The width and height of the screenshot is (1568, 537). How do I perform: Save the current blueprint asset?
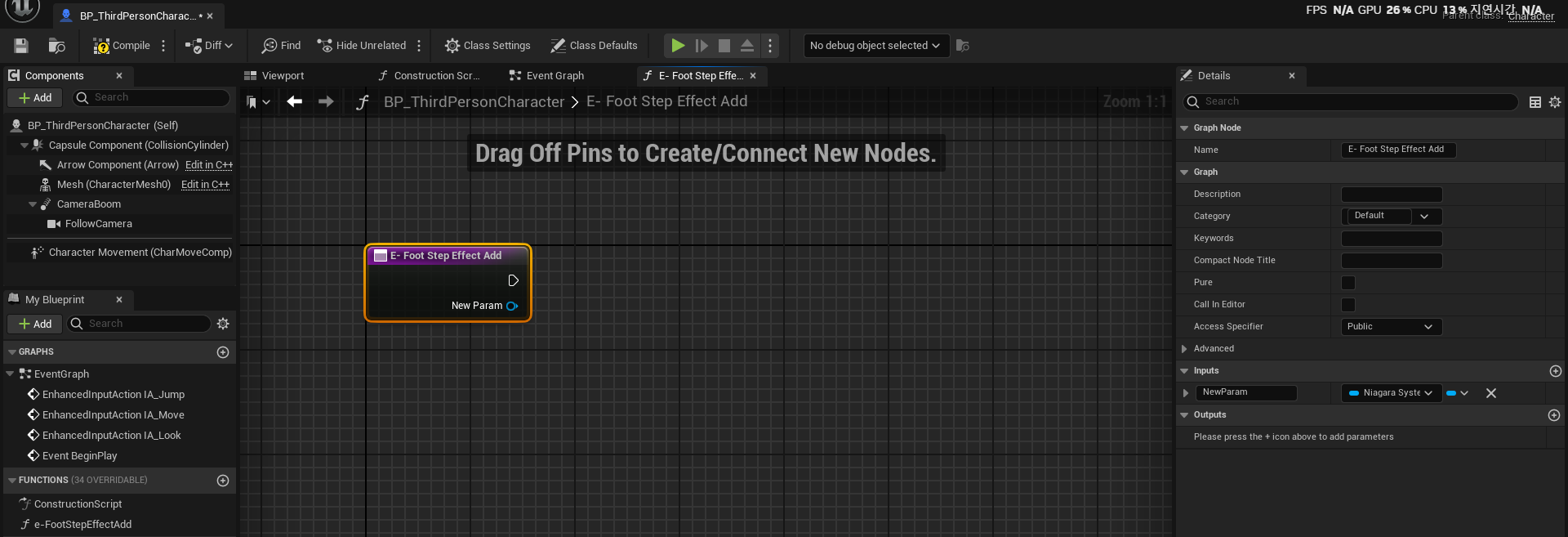point(21,46)
